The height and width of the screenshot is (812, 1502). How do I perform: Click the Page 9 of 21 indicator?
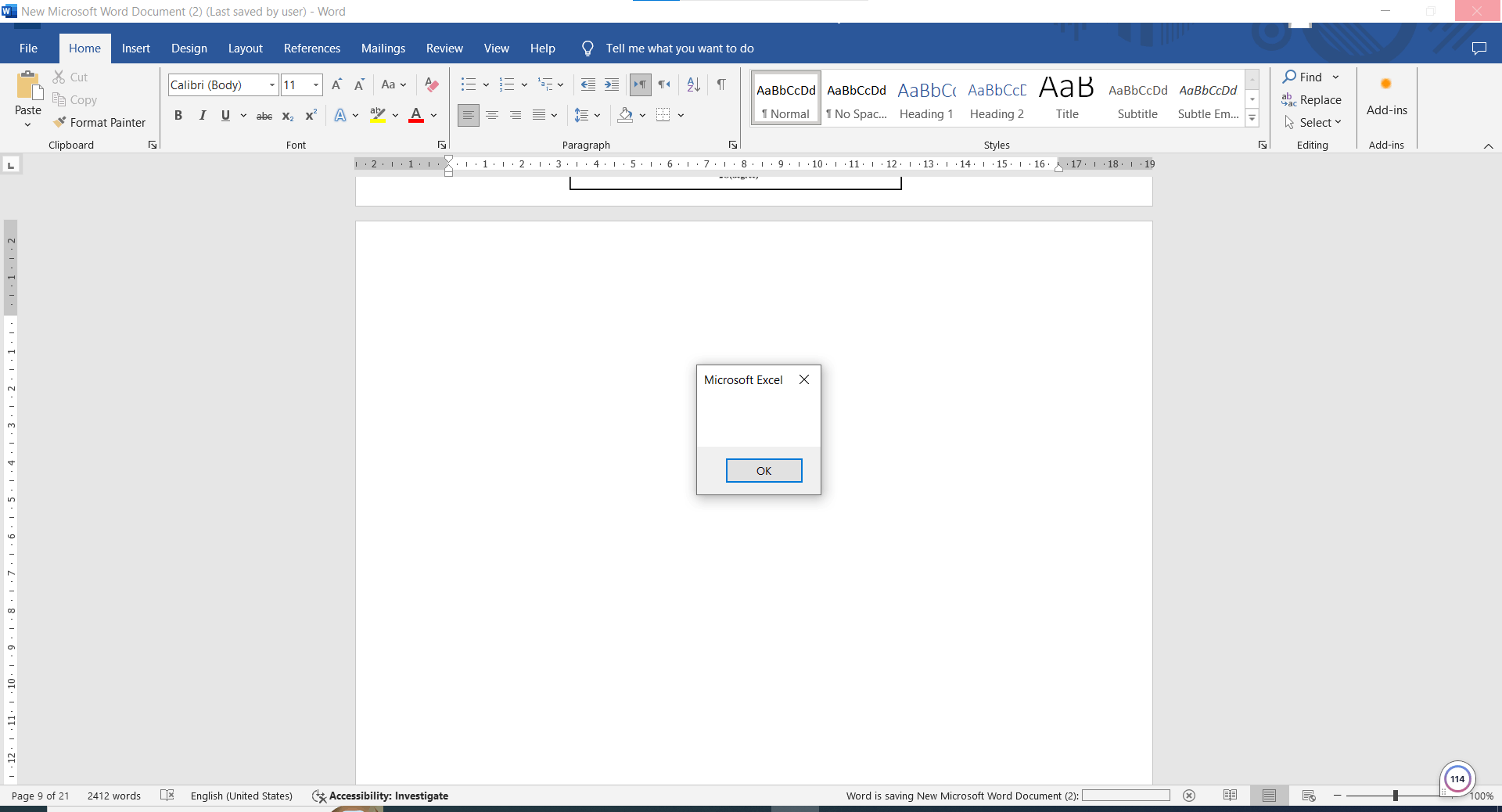tap(41, 796)
